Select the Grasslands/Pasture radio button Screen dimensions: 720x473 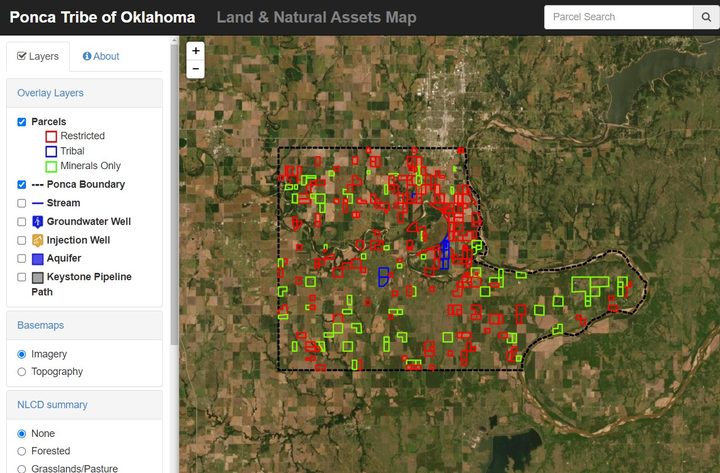[22, 468]
